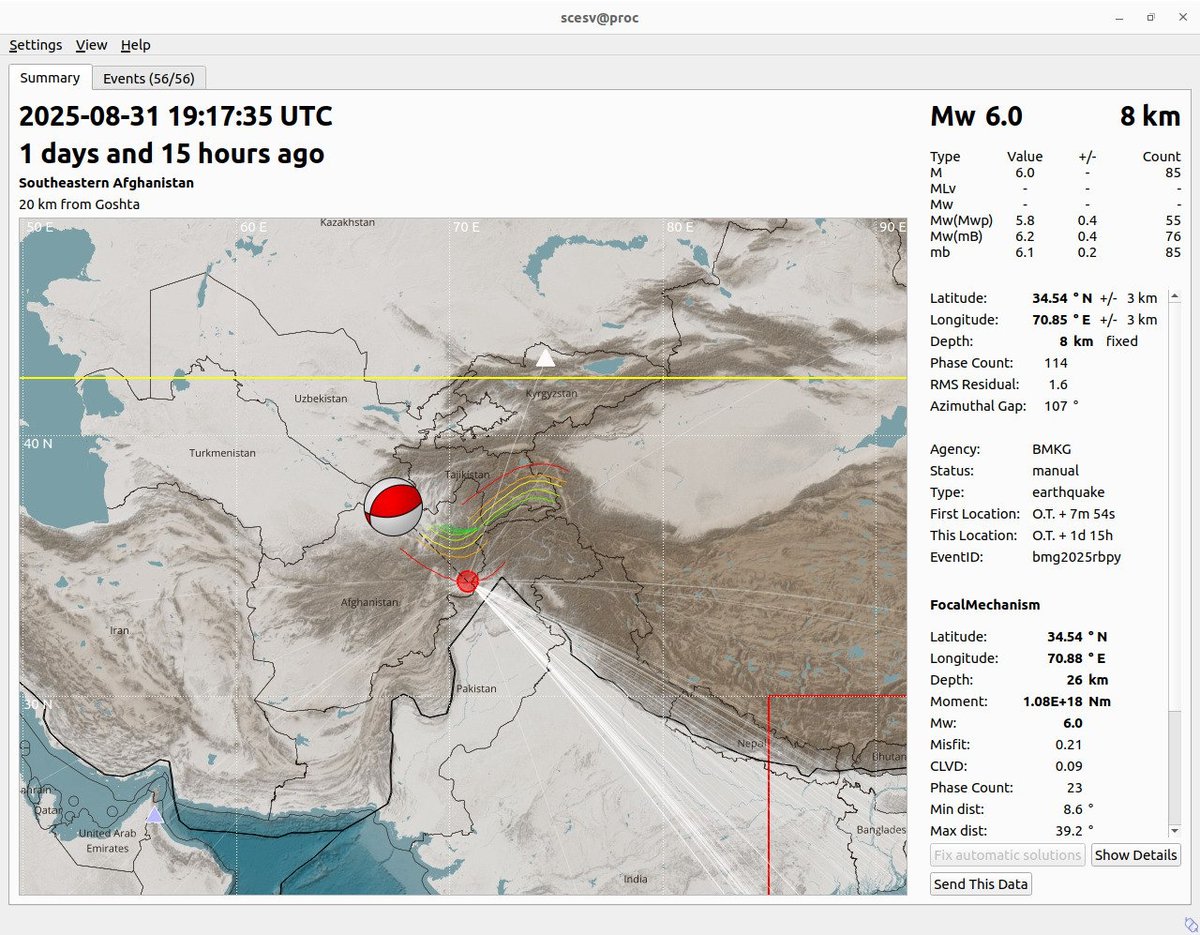Open the Help menu
Viewport: 1200px width, 935px height.
coord(135,45)
